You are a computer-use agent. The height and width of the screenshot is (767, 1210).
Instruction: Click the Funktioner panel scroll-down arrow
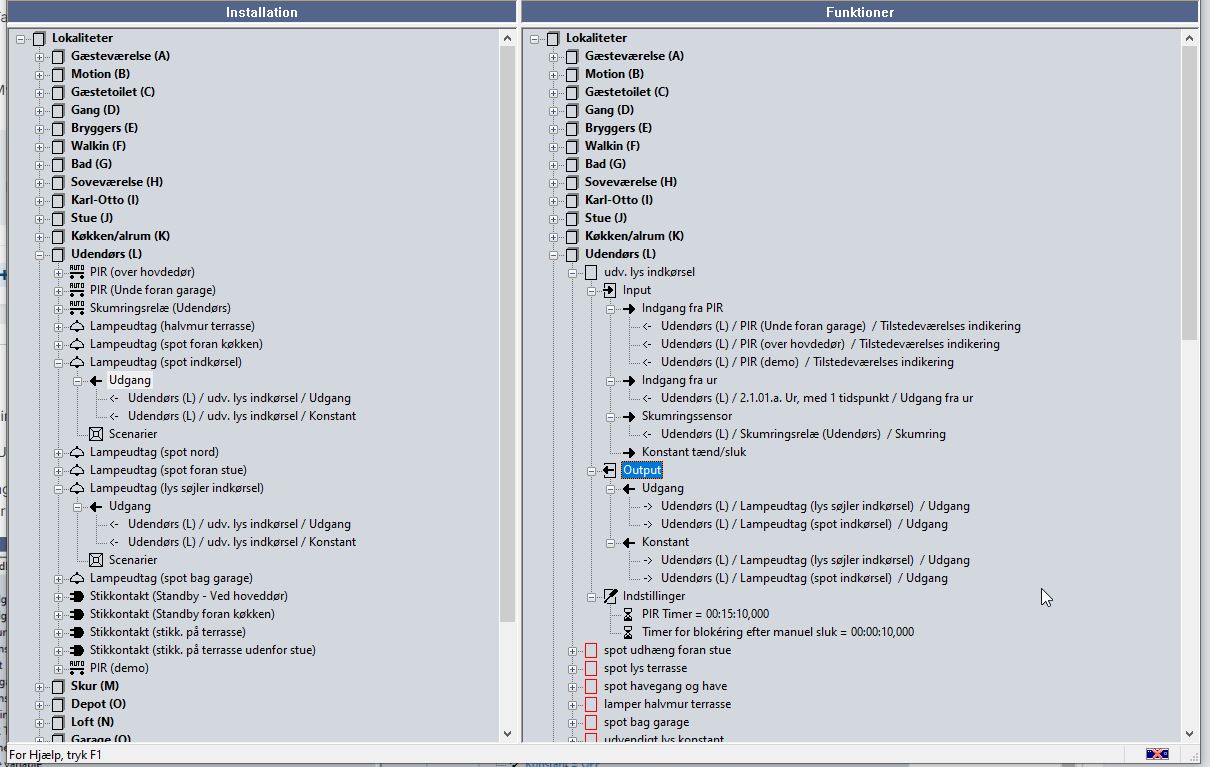(1189, 733)
